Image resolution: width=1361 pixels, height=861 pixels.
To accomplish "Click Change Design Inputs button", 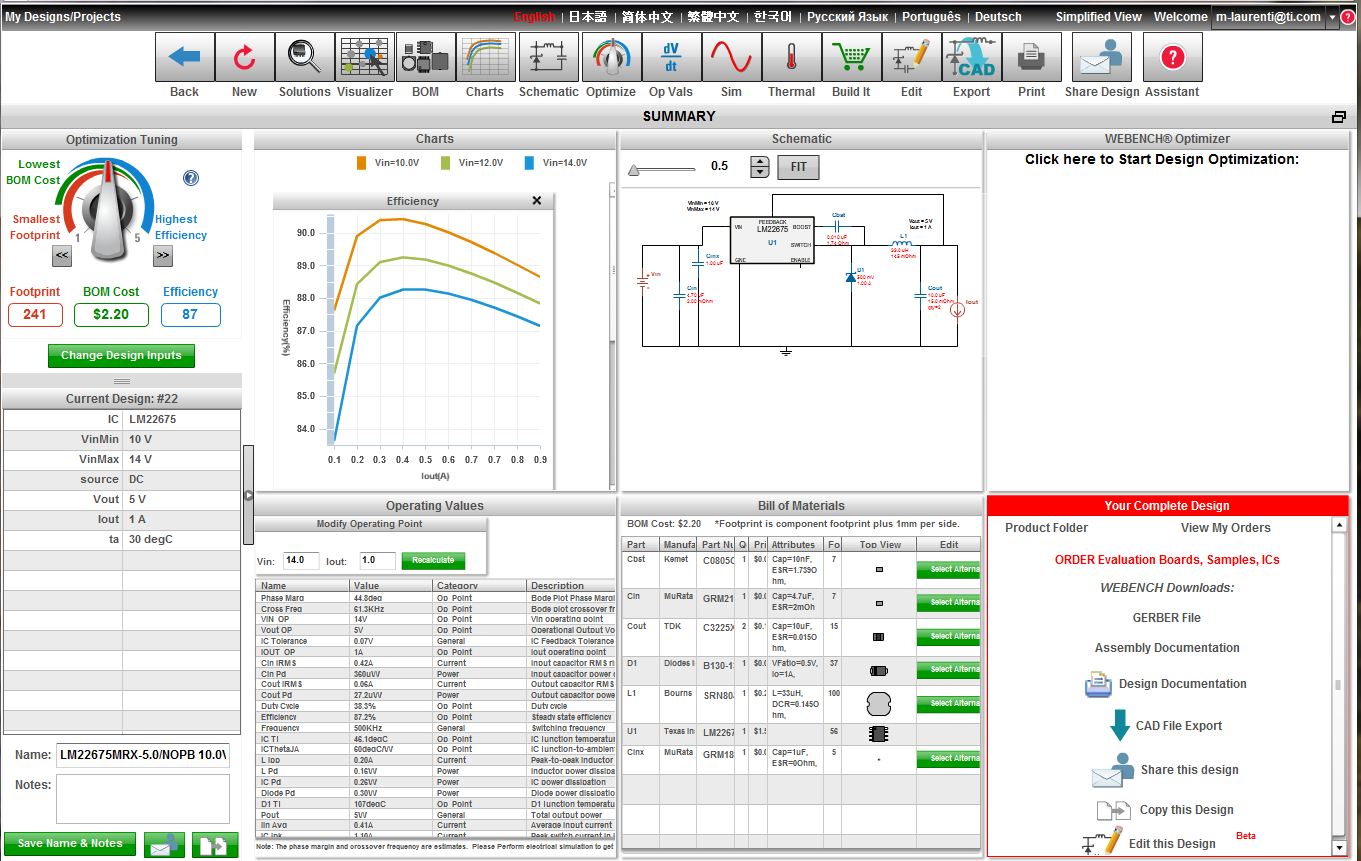I will (121, 355).
